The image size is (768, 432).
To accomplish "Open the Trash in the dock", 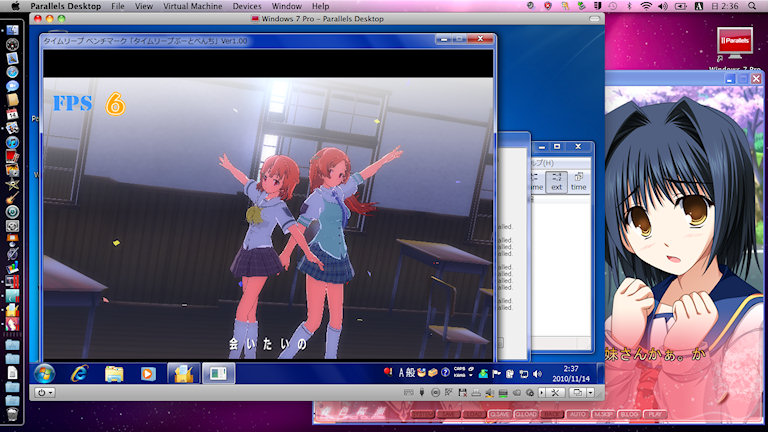I will coord(12,414).
